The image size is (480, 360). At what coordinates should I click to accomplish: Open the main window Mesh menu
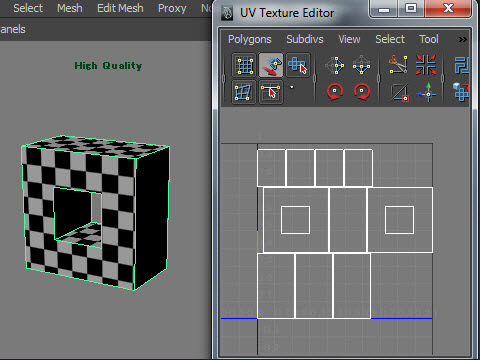coord(70,8)
